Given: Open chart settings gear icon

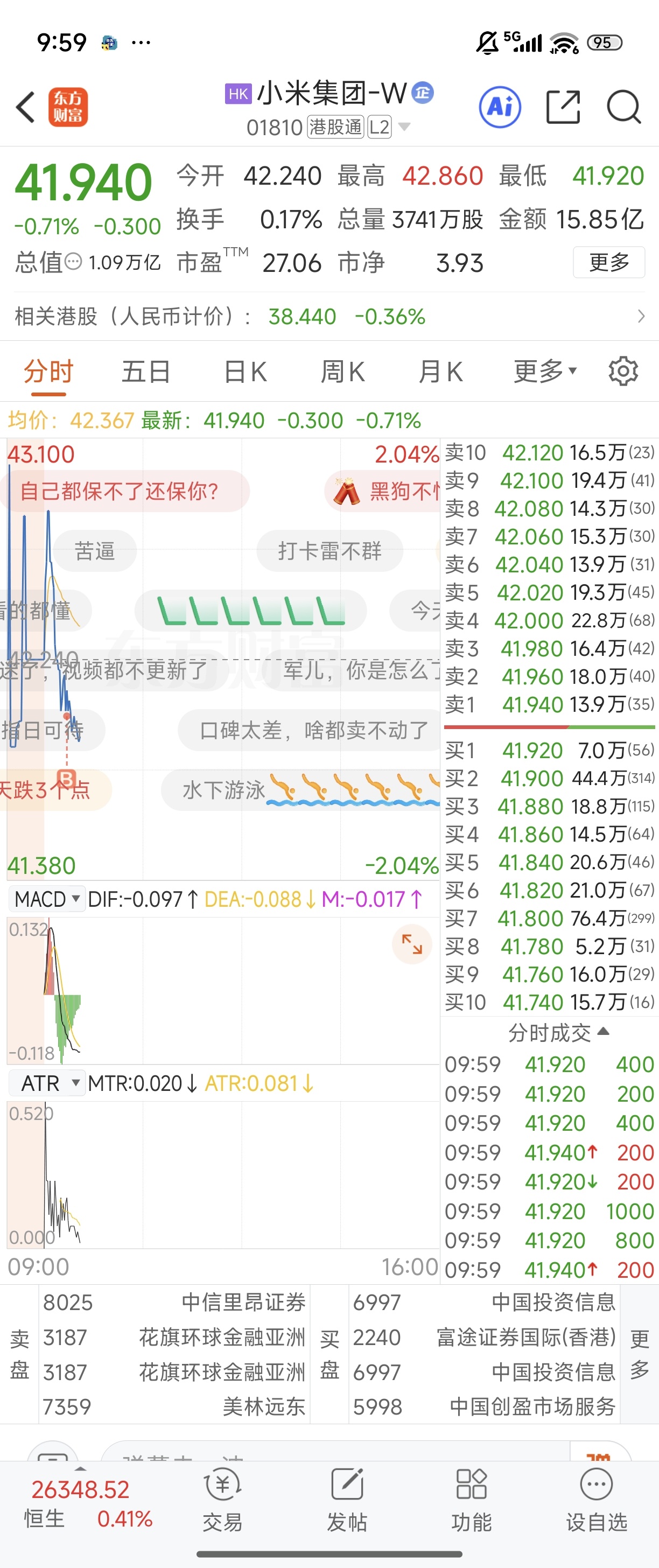Looking at the screenshot, I should tap(623, 372).
